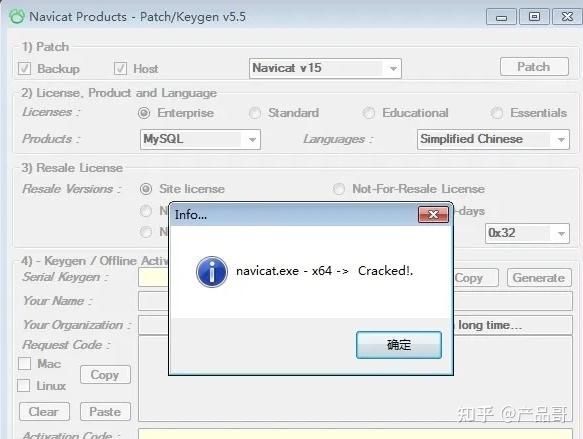
Task: Toggle the Mac checkbox
Action: [x=25, y=364]
